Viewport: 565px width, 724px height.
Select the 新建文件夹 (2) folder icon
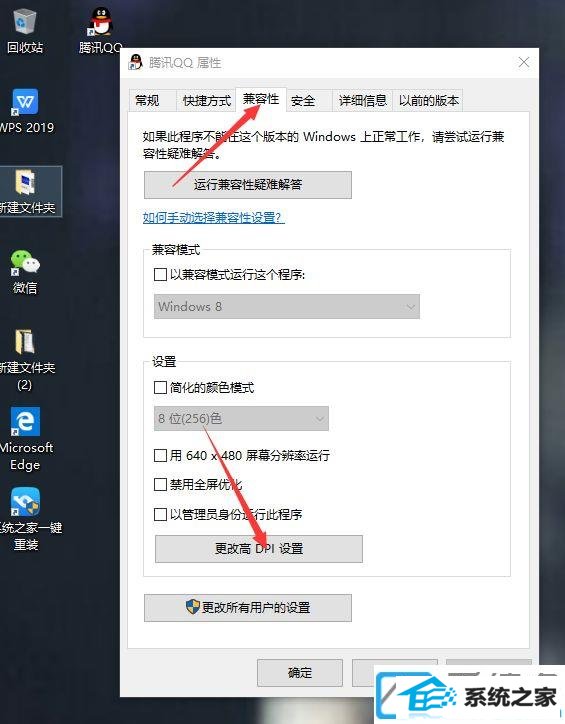tap(25, 342)
